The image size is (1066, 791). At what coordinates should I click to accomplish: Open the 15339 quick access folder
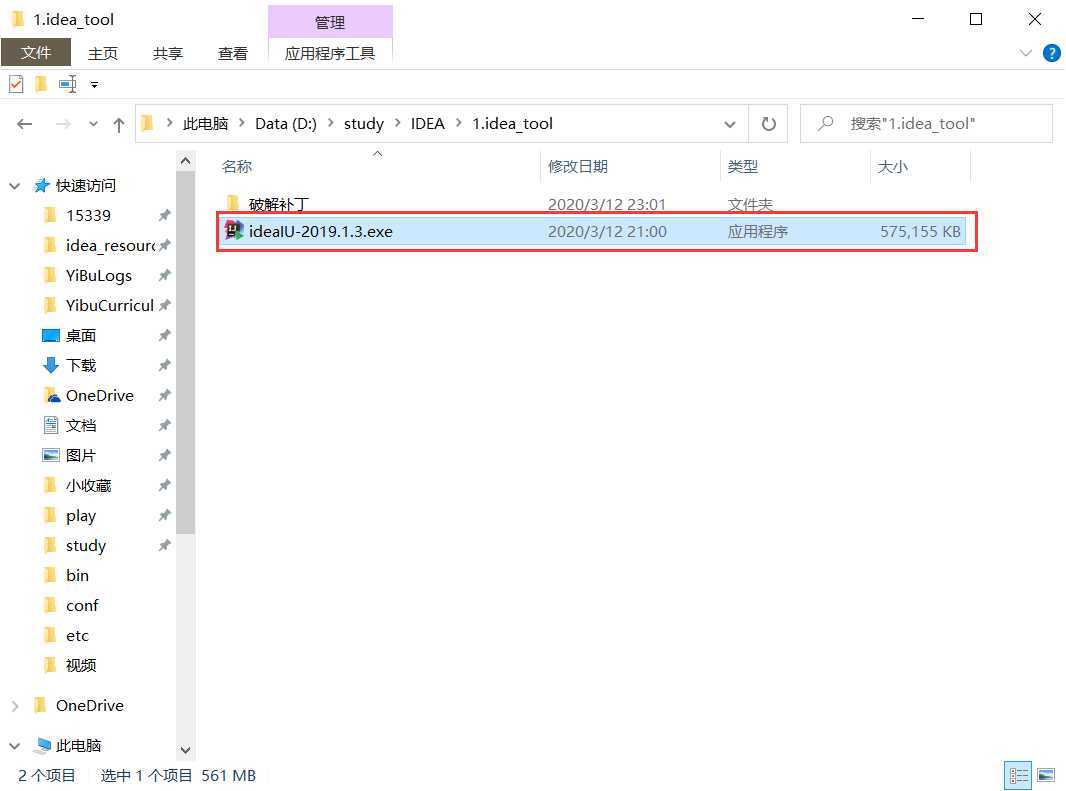point(88,216)
